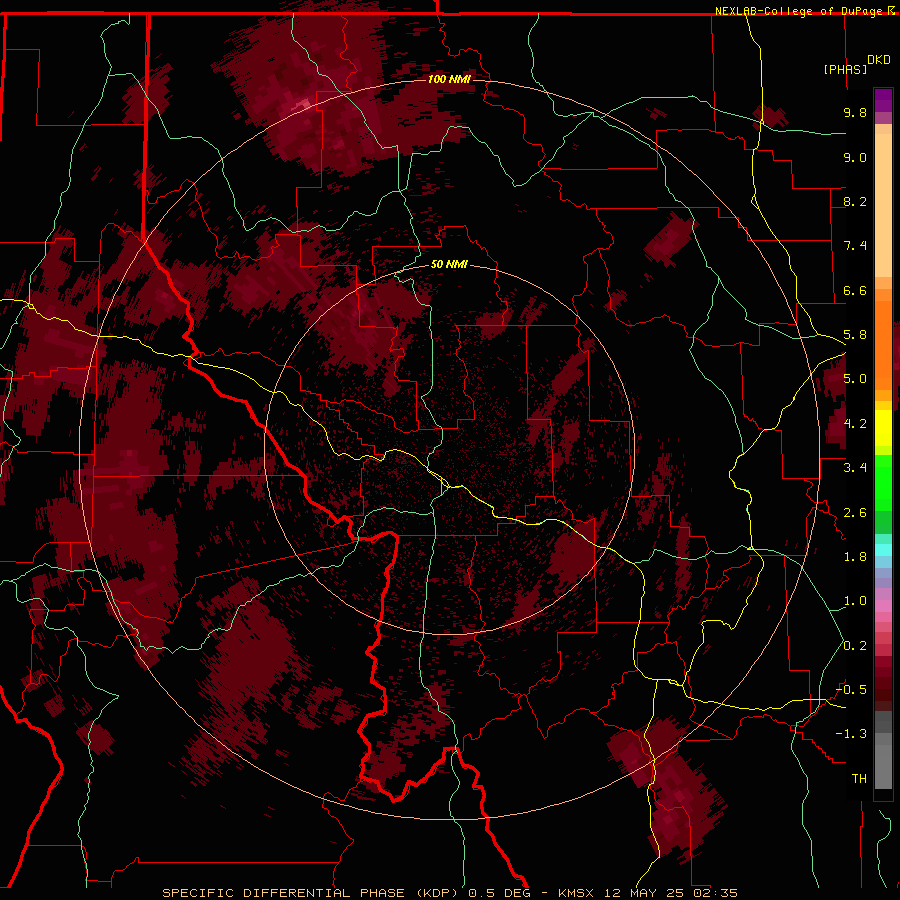Click the 7.4 scale value

coord(855,246)
